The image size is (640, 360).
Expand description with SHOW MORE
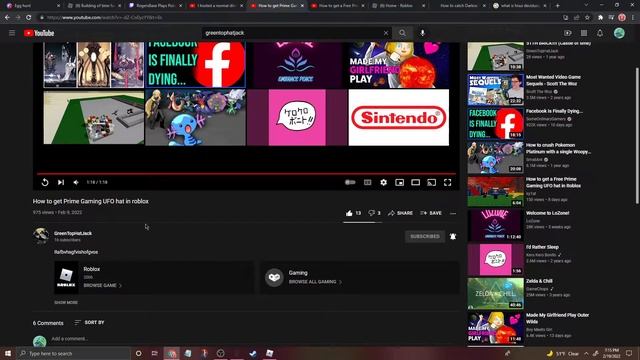66,302
